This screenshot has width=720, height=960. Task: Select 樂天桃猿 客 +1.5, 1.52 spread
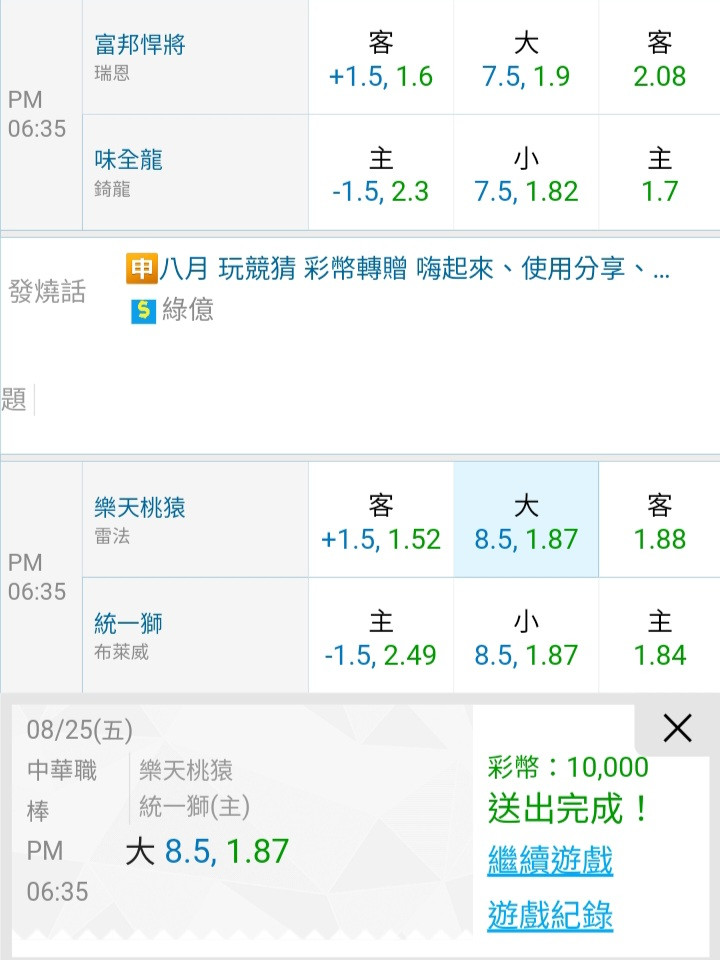click(381, 520)
